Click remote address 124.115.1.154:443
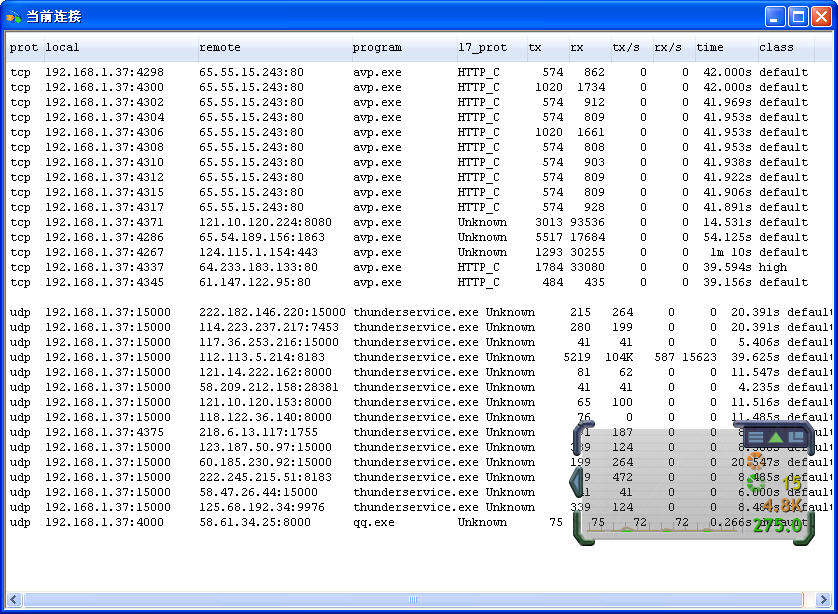The height and width of the screenshot is (614, 838). tap(258, 252)
